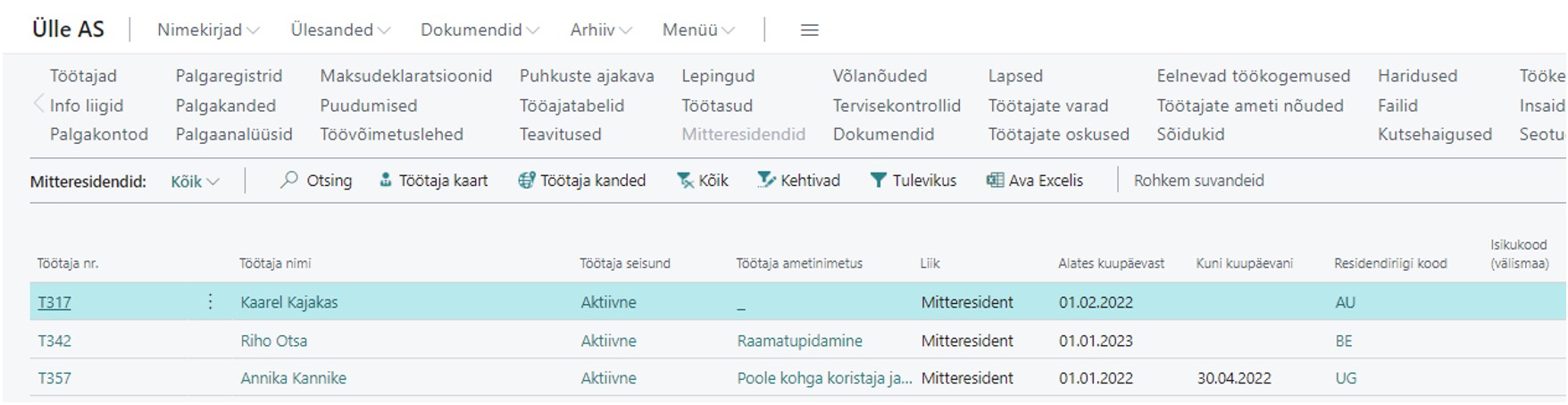Click the Ava Excelis spreadsheet icon
This screenshot has height=405, width=1568.
[995, 181]
